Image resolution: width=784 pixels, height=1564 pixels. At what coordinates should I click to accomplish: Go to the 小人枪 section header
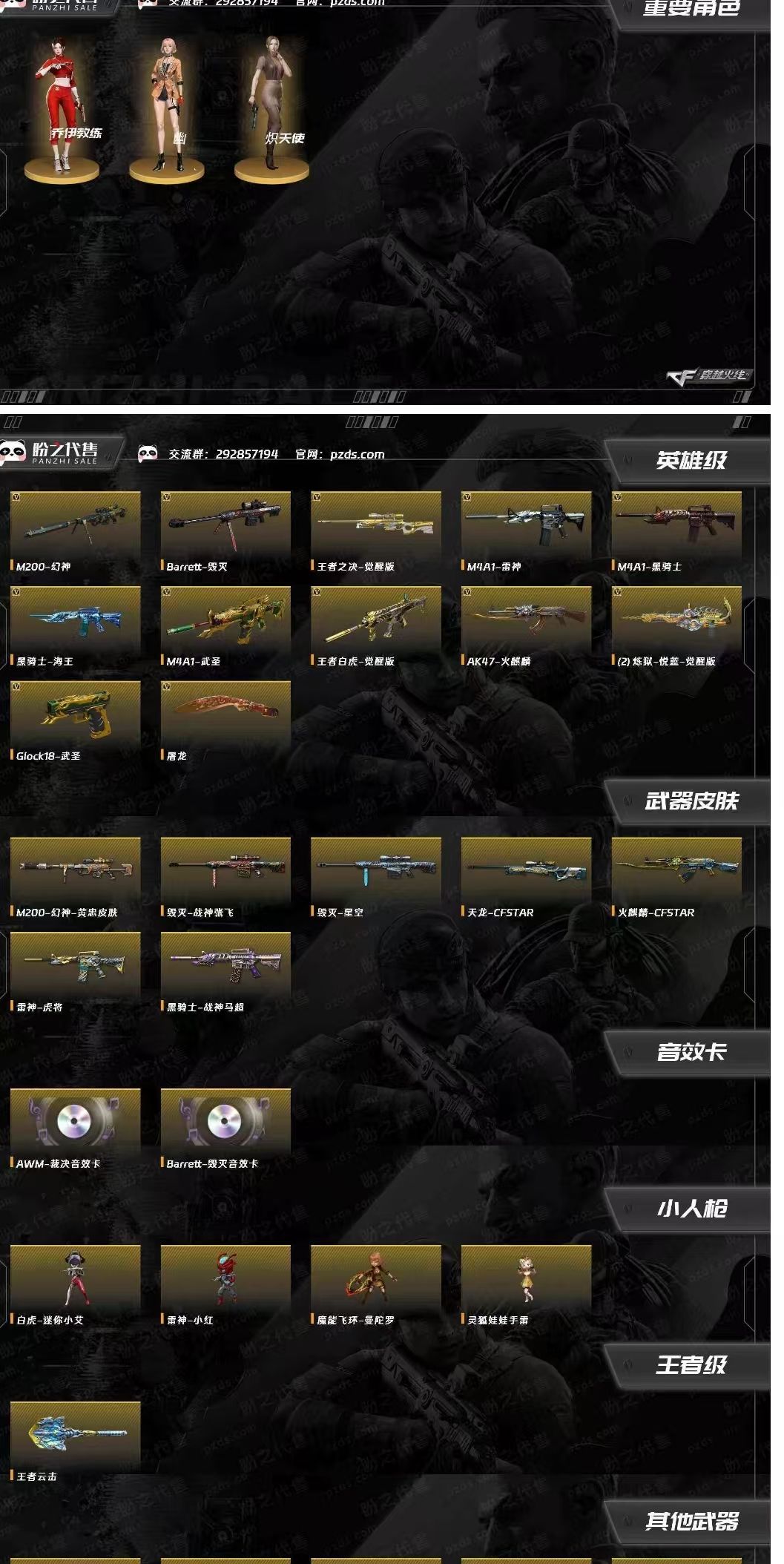(x=690, y=1209)
